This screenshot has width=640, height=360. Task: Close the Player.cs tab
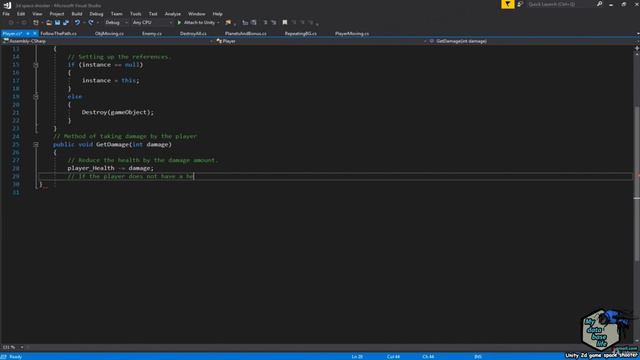click(35, 33)
